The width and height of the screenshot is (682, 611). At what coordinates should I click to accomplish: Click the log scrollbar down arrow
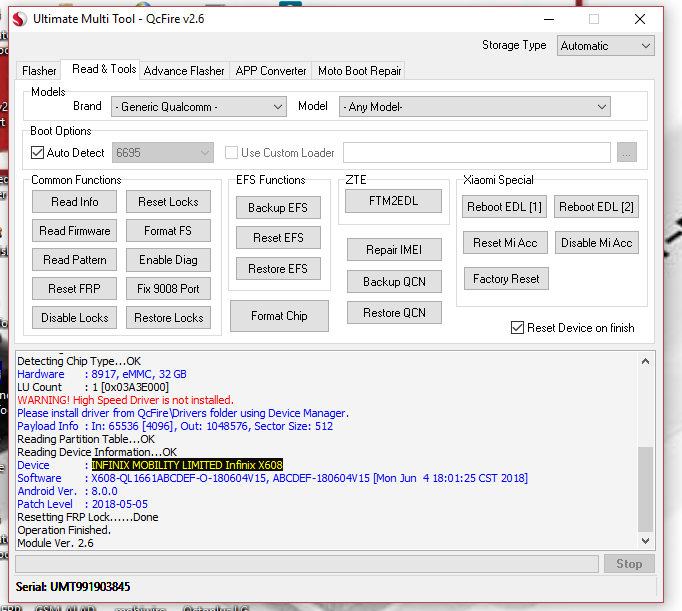click(645, 541)
